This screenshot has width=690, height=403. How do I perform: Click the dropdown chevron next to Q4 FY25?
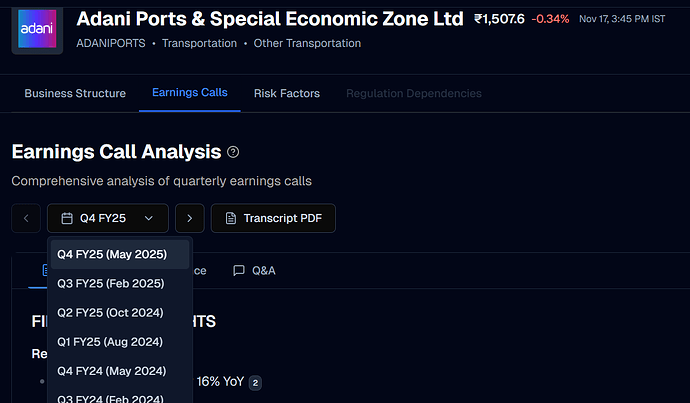tap(148, 218)
